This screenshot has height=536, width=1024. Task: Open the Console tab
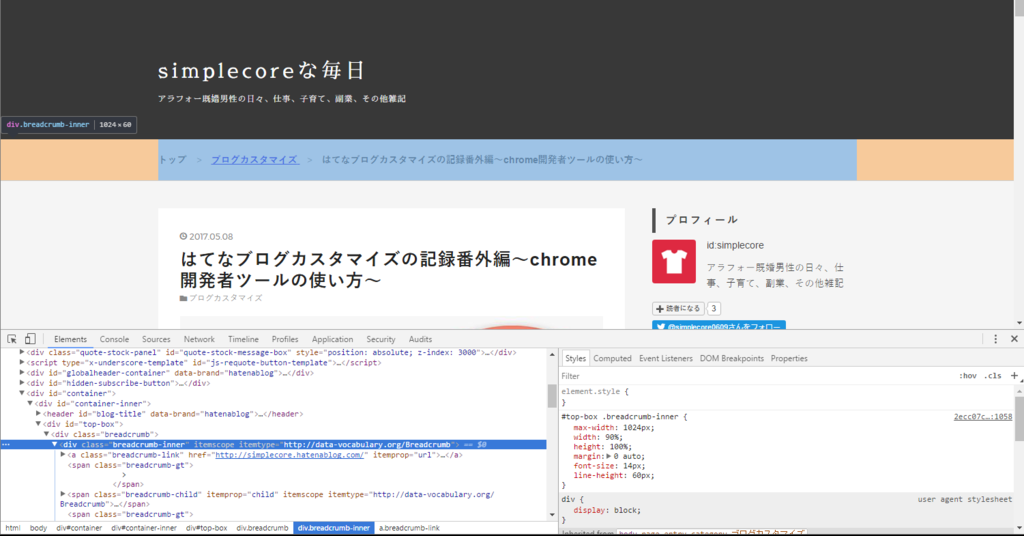114,339
